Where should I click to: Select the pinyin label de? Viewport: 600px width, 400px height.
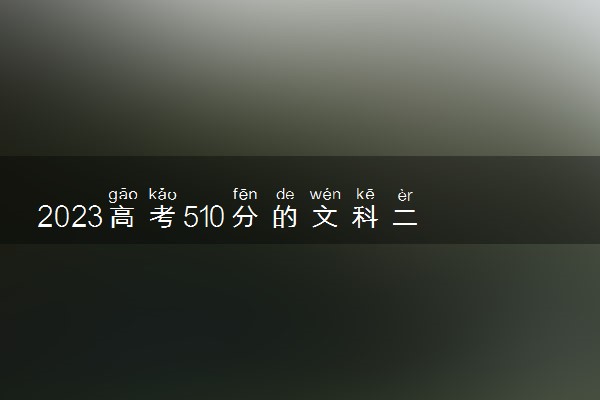[x=285, y=194]
